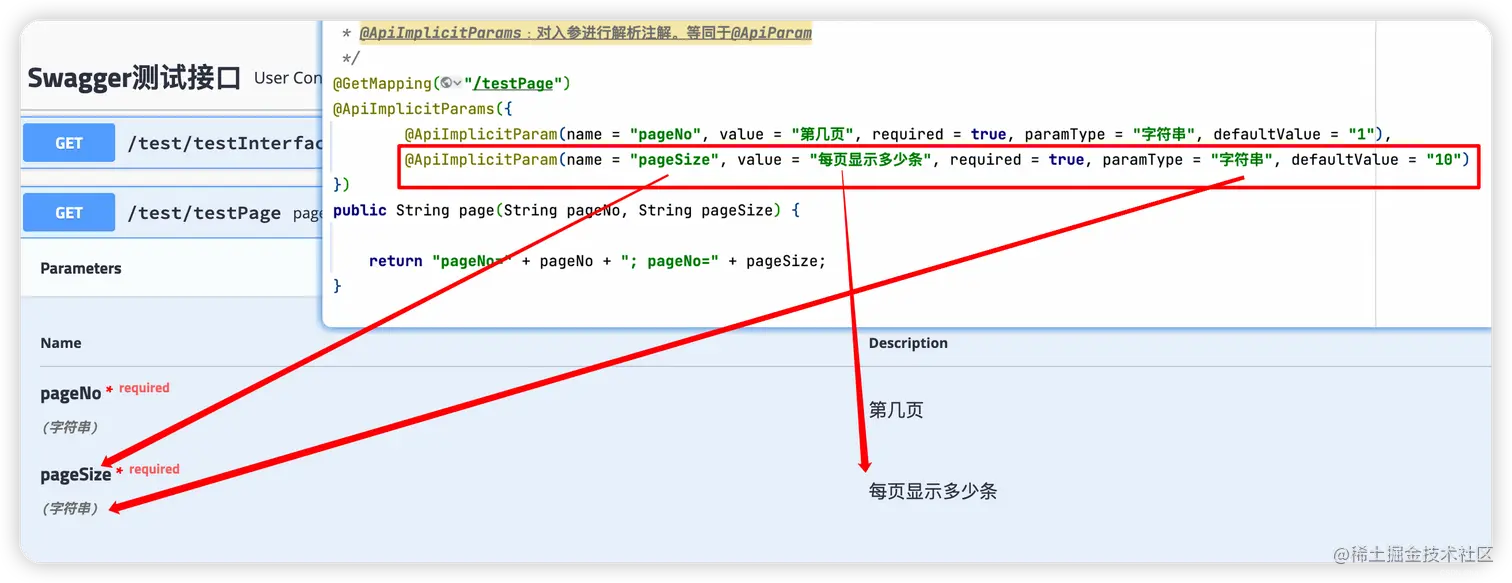Click the return statement line in code
The image size is (1512, 583).
(598, 261)
